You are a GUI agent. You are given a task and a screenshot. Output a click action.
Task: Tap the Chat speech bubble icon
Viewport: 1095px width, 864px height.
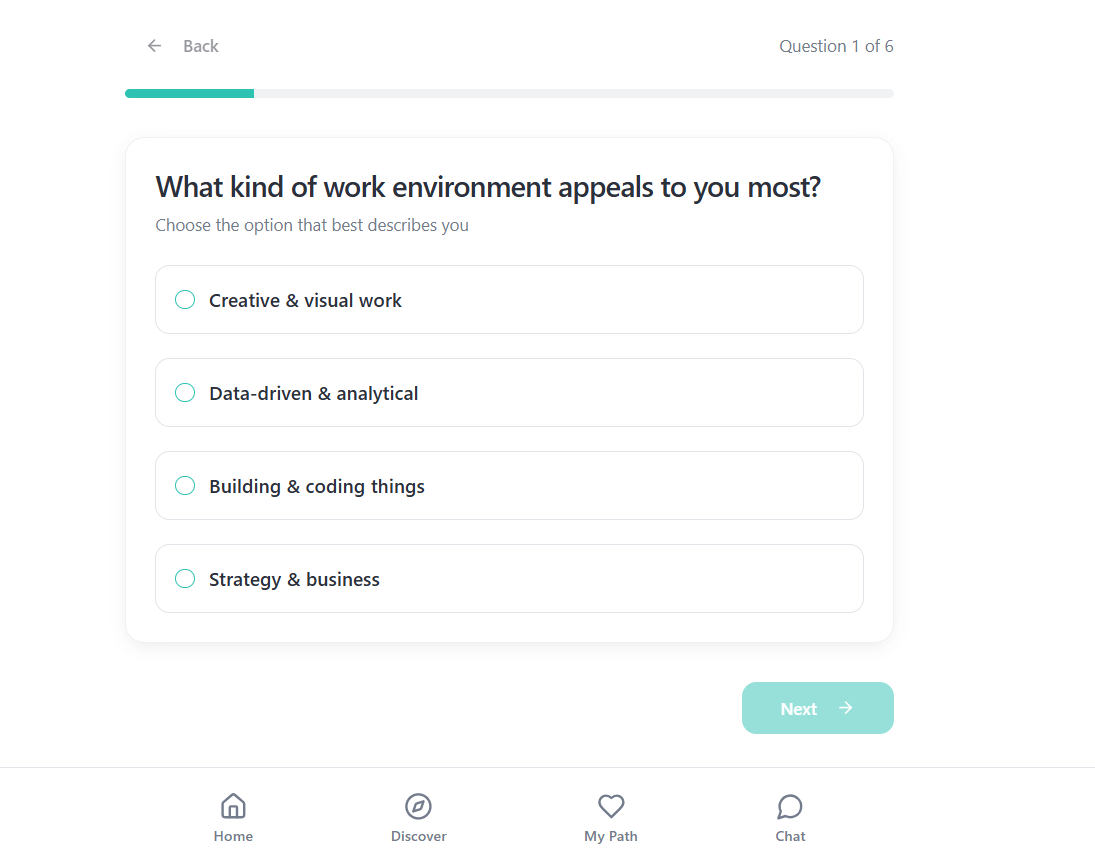click(x=789, y=806)
